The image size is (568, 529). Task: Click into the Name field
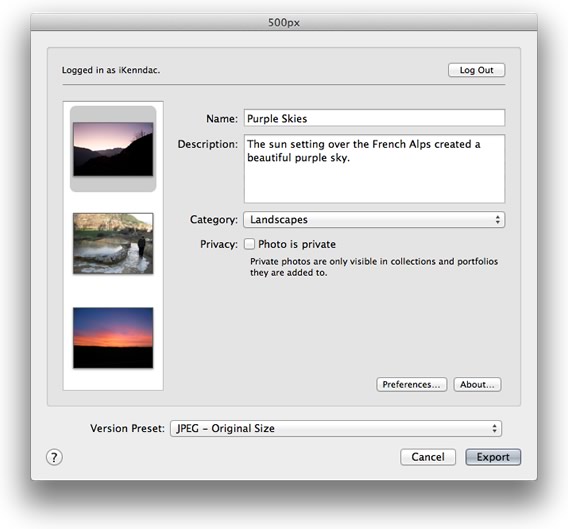(x=374, y=118)
